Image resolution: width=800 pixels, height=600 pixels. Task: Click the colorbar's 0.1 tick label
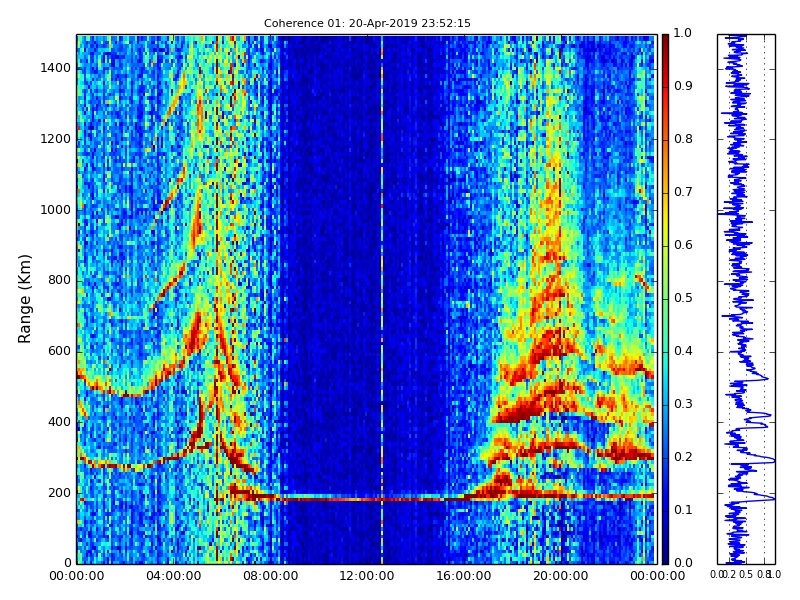pyautogui.click(x=683, y=510)
